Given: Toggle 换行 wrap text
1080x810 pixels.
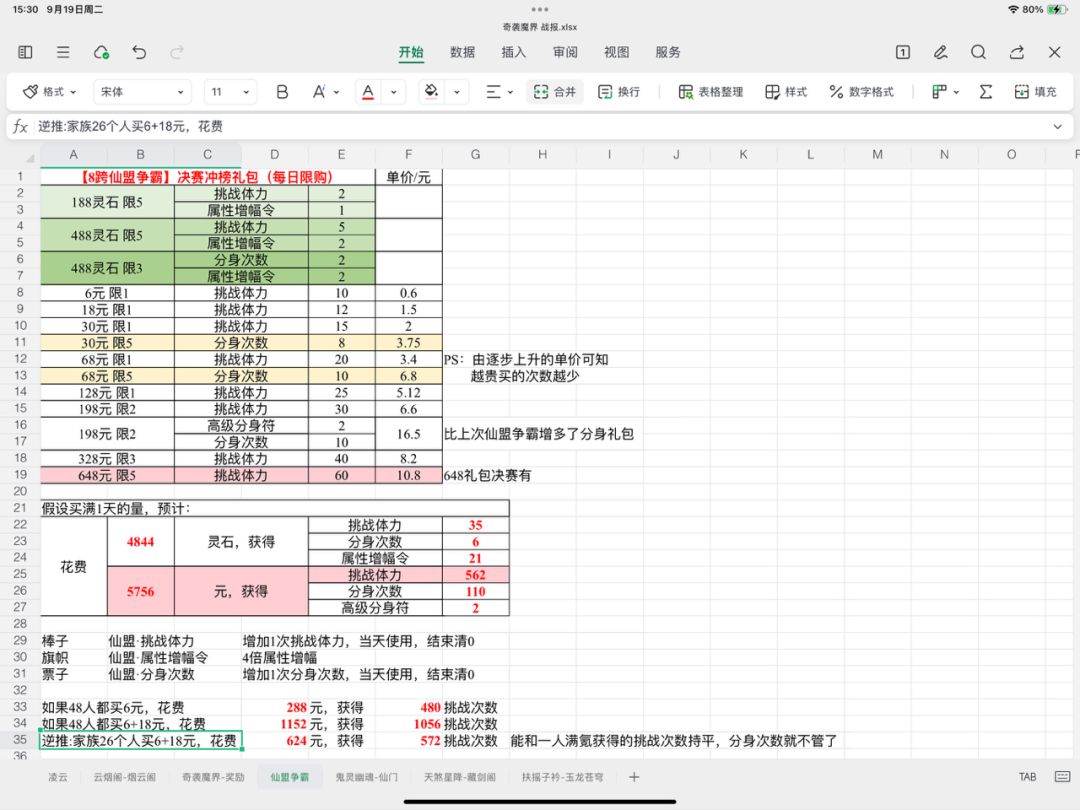Looking at the screenshot, I should tap(619, 92).
